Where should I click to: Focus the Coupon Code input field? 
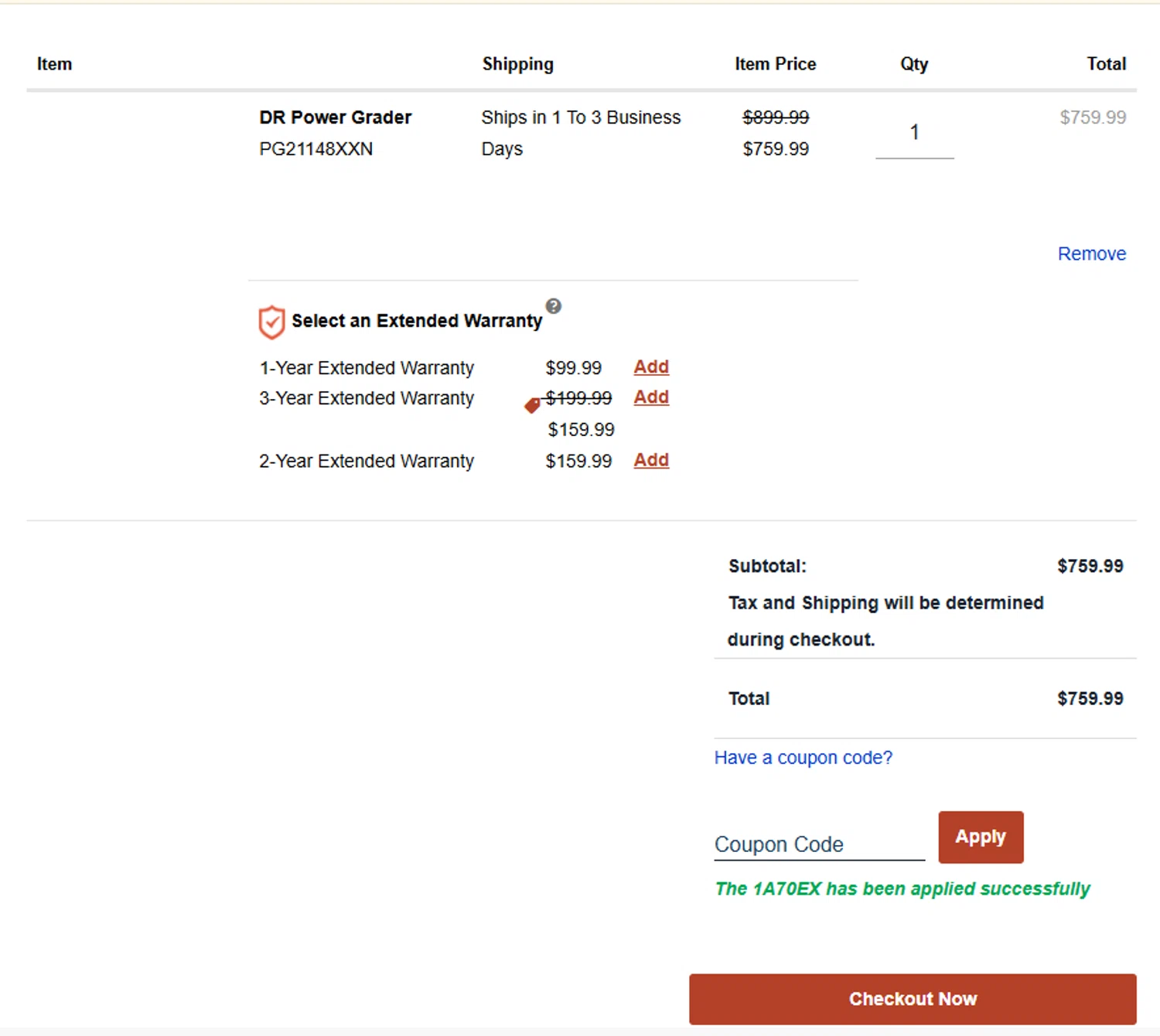pyautogui.click(x=820, y=844)
